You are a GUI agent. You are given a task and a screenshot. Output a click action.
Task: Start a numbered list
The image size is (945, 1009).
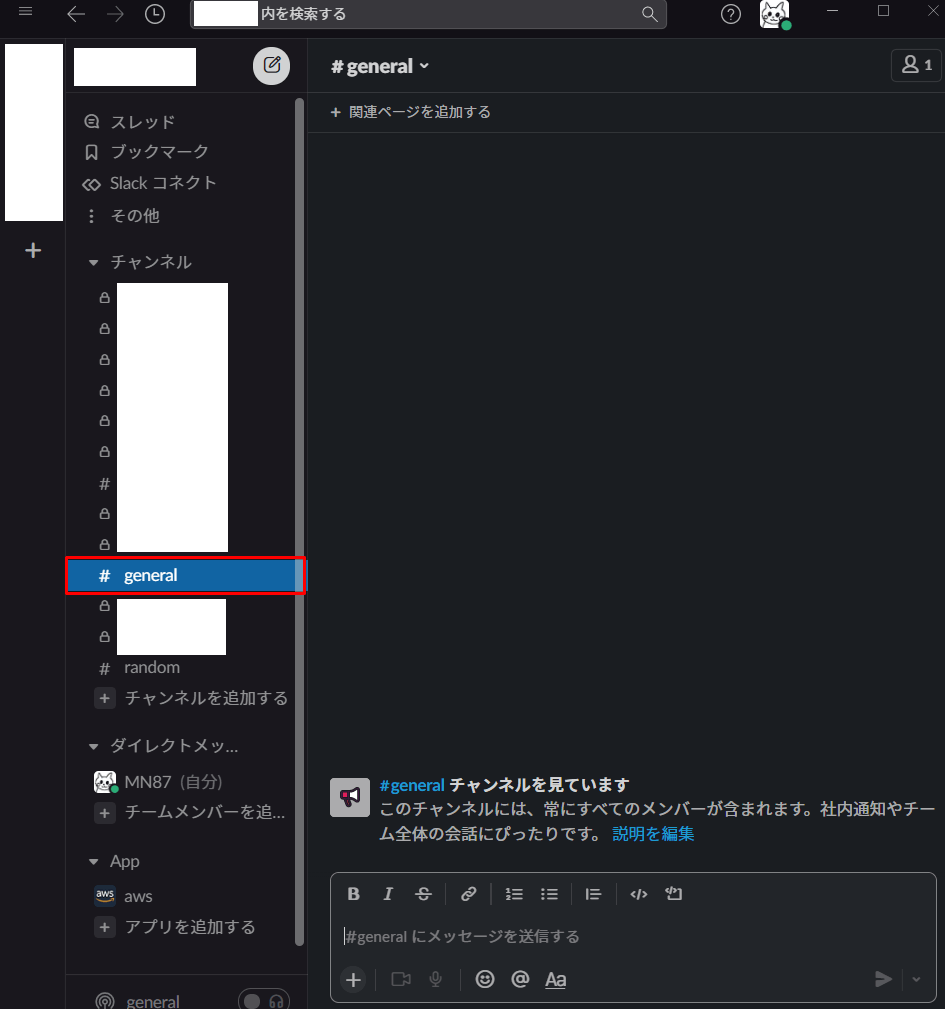coord(514,894)
